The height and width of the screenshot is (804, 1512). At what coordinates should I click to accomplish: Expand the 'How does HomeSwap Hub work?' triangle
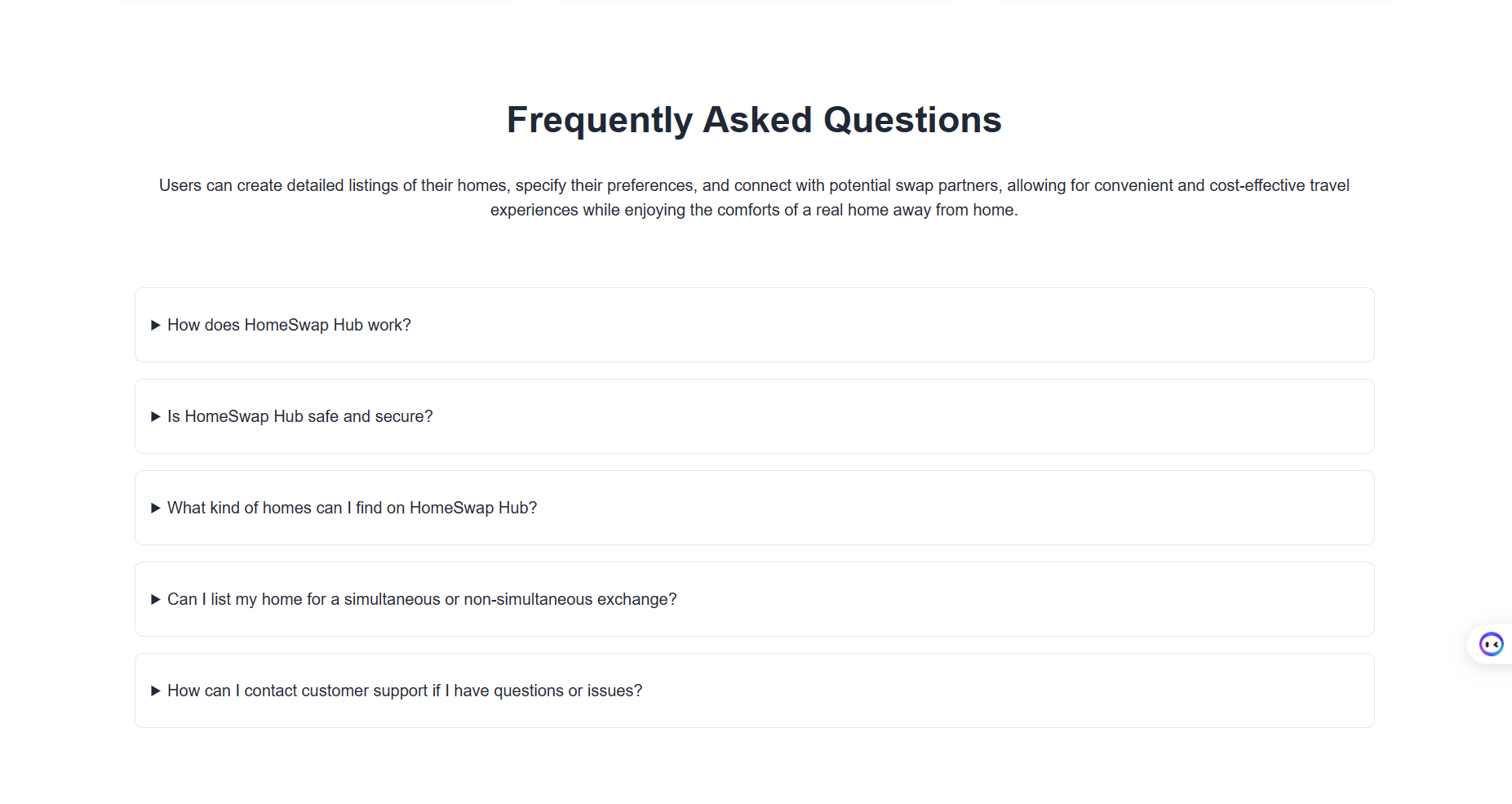[x=155, y=325]
